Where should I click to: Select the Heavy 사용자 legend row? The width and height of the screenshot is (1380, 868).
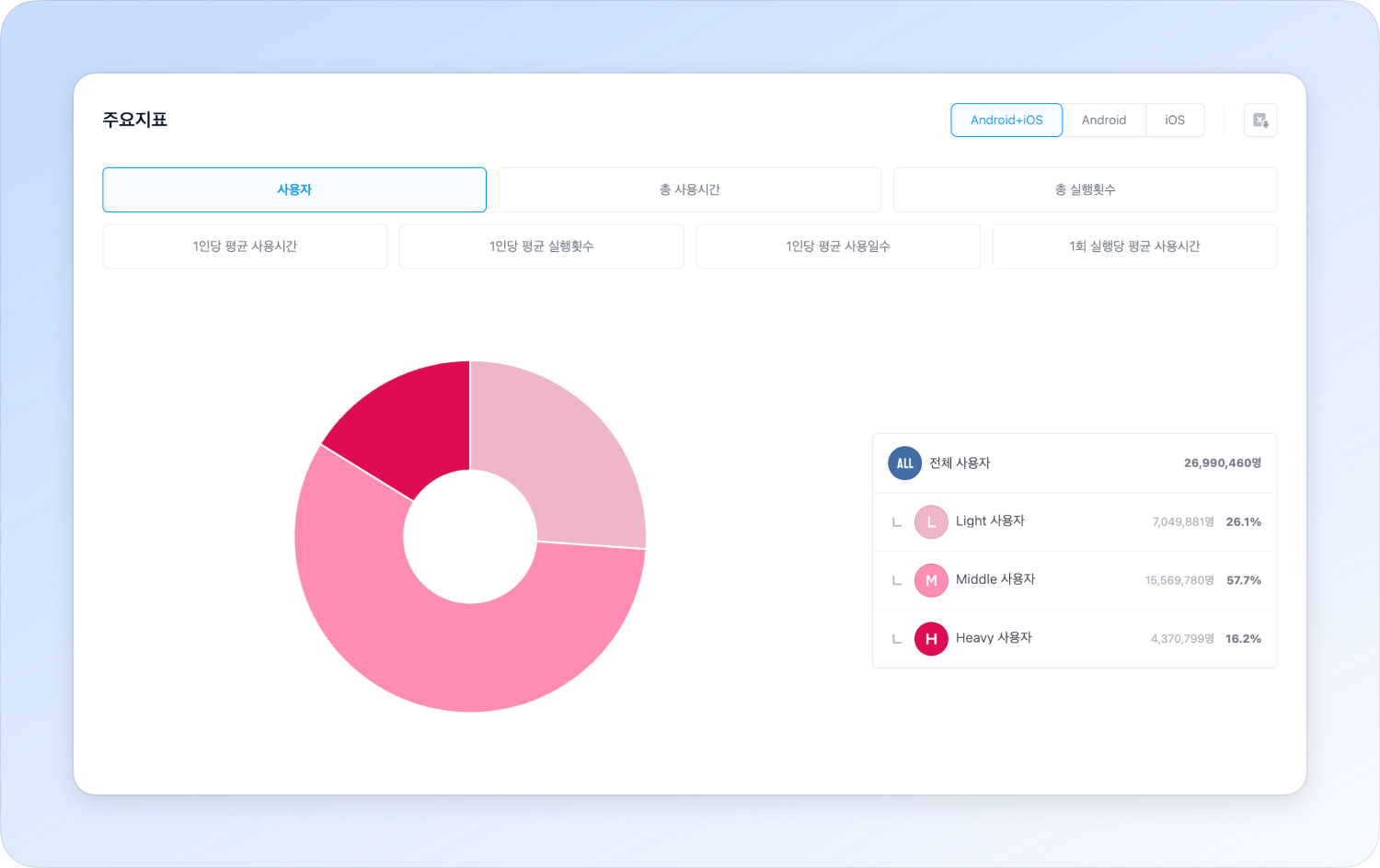tap(1074, 639)
